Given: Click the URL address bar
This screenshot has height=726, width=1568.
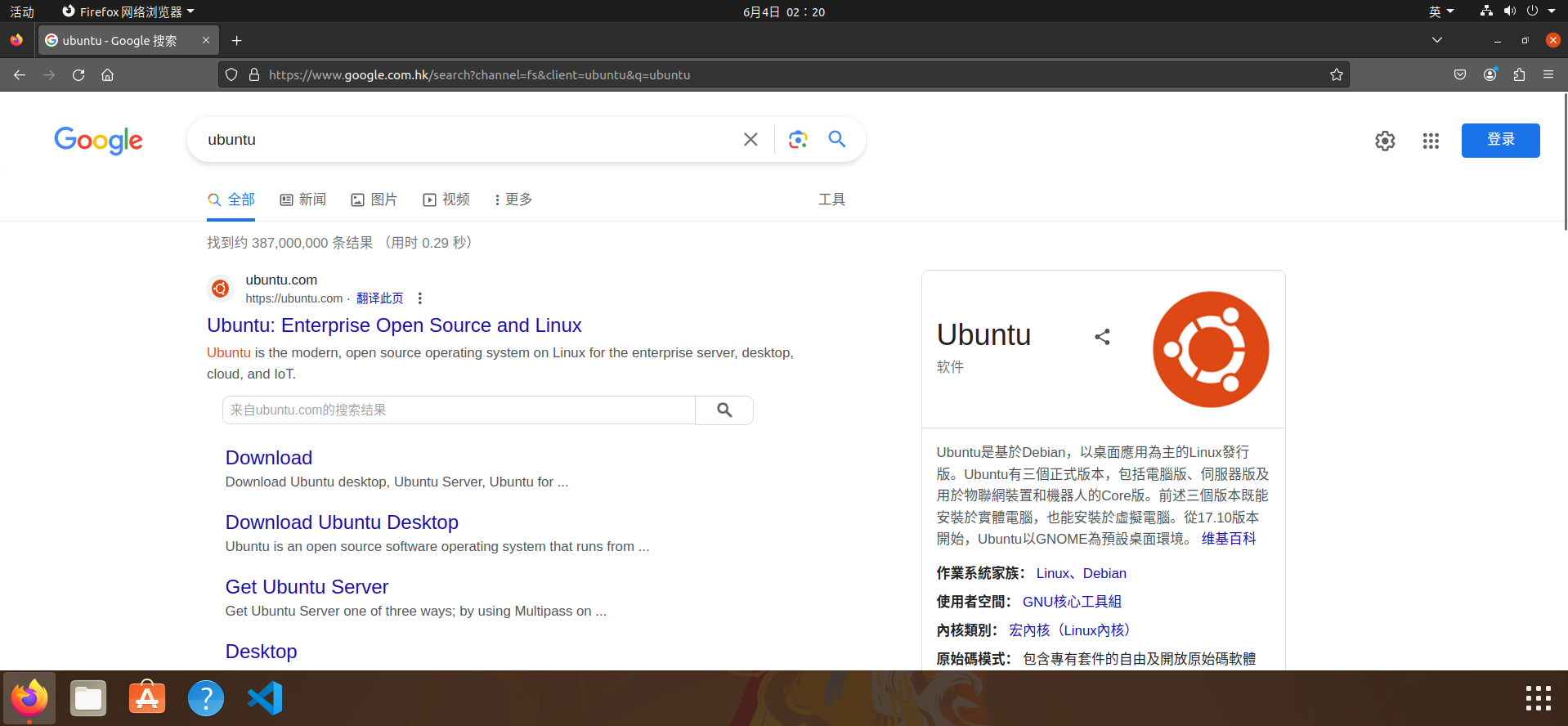Looking at the screenshot, I should click(x=785, y=74).
